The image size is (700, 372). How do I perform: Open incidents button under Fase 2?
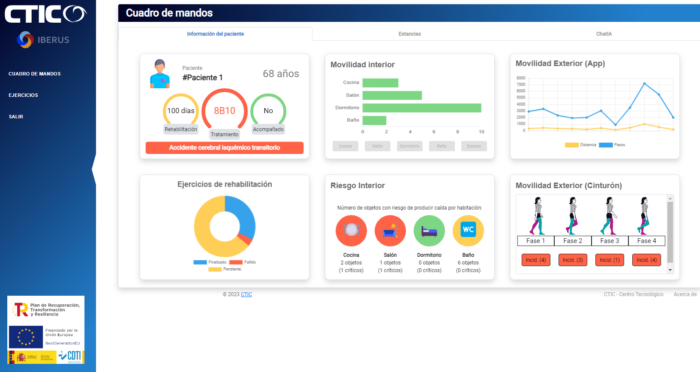573,260
